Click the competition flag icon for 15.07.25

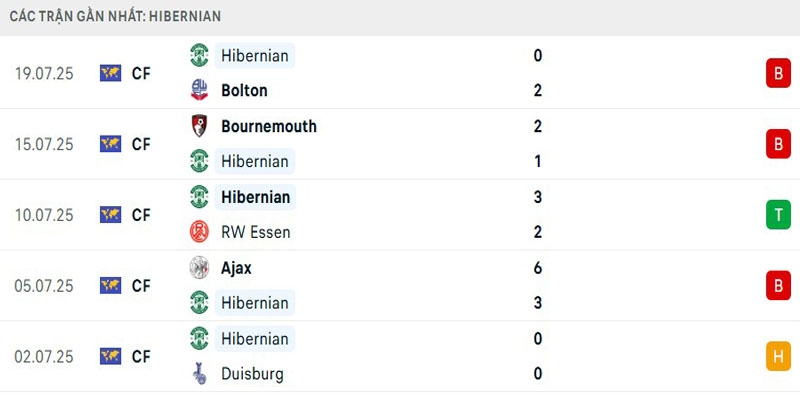click(x=110, y=144)
